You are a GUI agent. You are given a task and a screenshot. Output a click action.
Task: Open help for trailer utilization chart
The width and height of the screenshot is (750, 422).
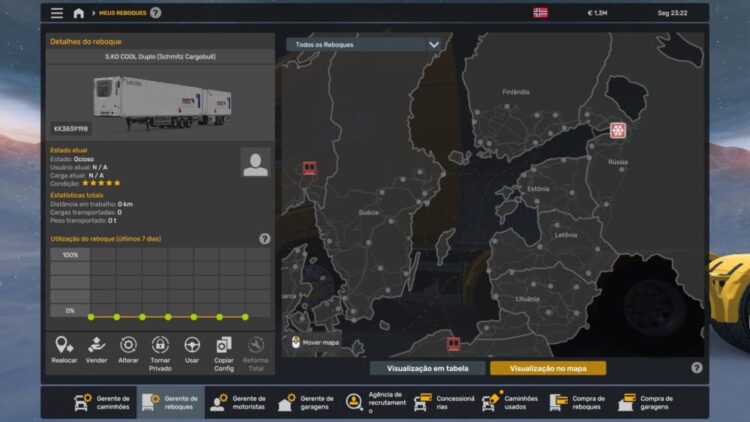265,239
